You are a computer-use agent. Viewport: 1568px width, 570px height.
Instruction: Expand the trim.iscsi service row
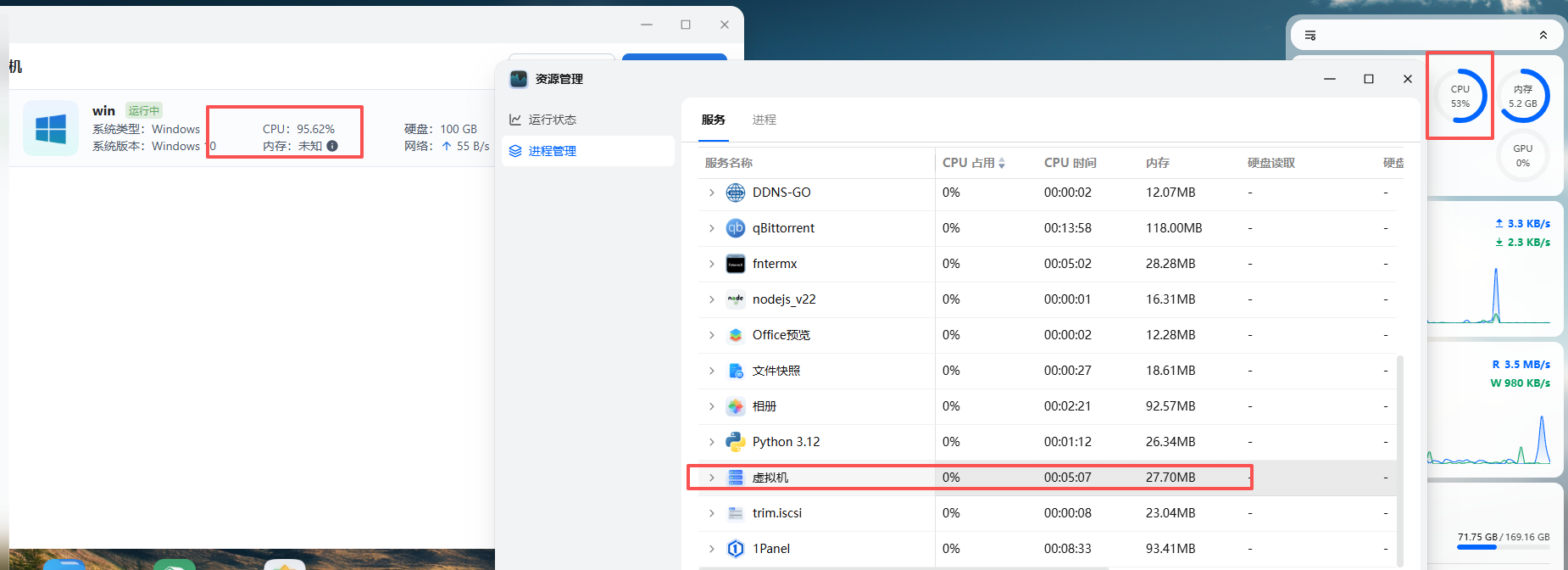pos(711,513)
